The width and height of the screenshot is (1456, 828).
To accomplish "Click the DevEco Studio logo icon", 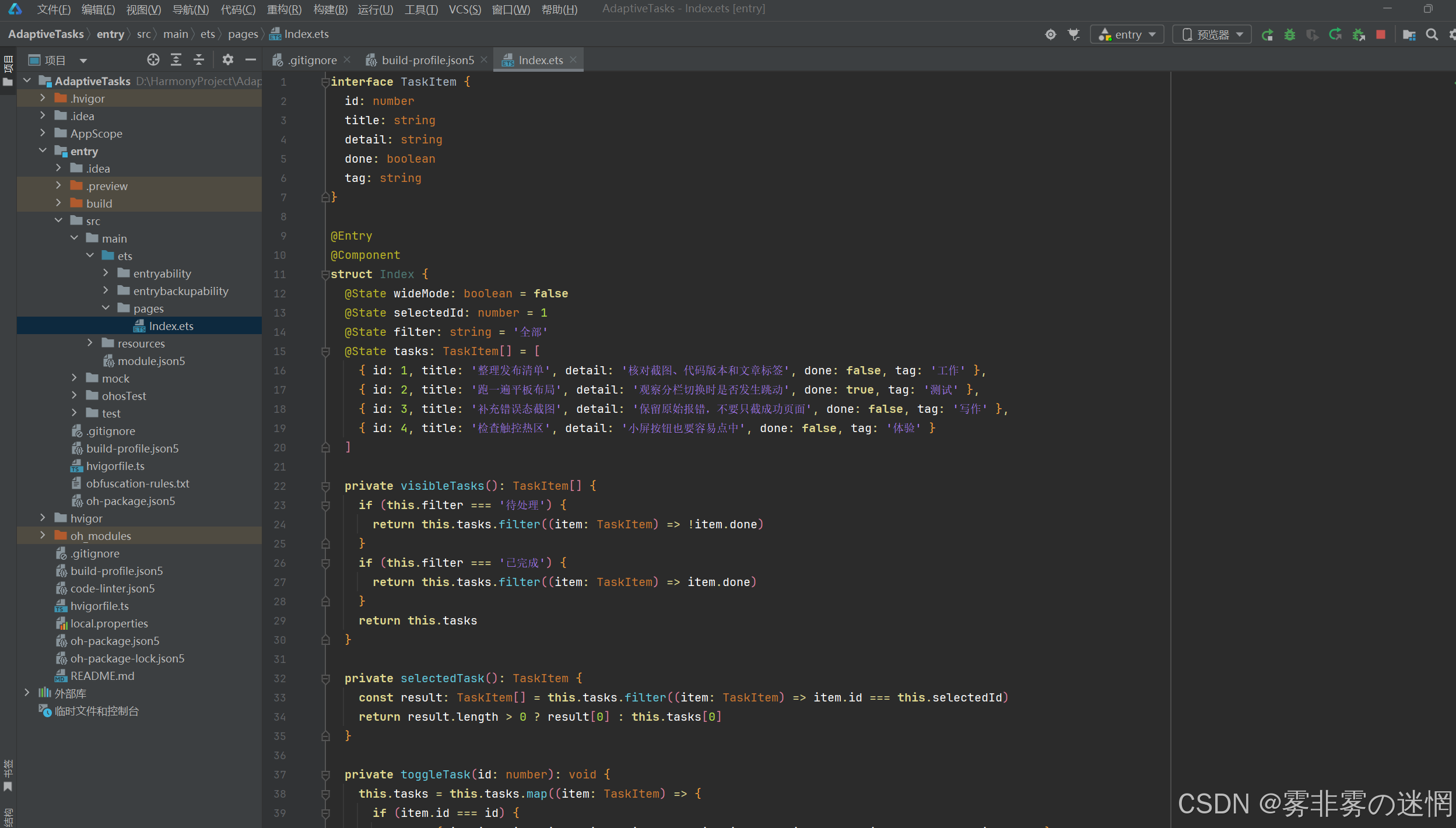I will (x=15, y=9).
